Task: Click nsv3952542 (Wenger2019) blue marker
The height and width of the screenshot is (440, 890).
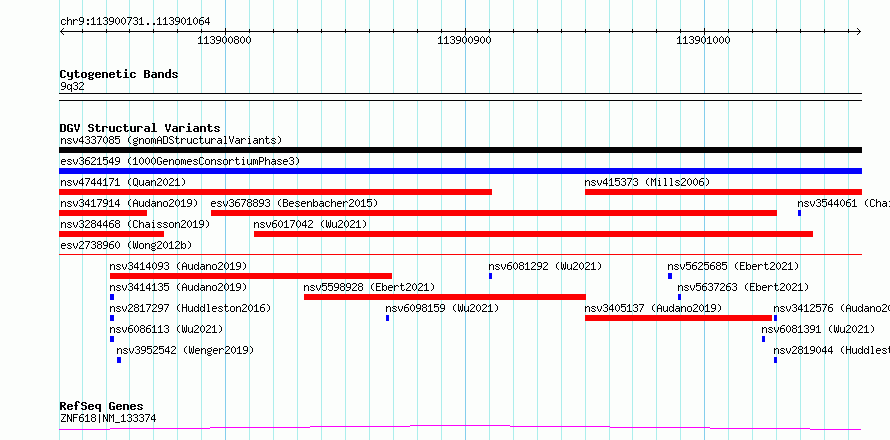Action: pyautogui.click(x=119, y=360)
